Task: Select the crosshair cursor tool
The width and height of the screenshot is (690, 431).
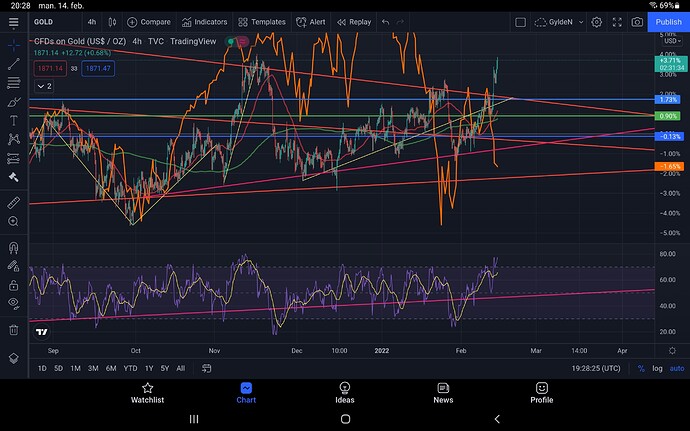Action: pos(14,45)
